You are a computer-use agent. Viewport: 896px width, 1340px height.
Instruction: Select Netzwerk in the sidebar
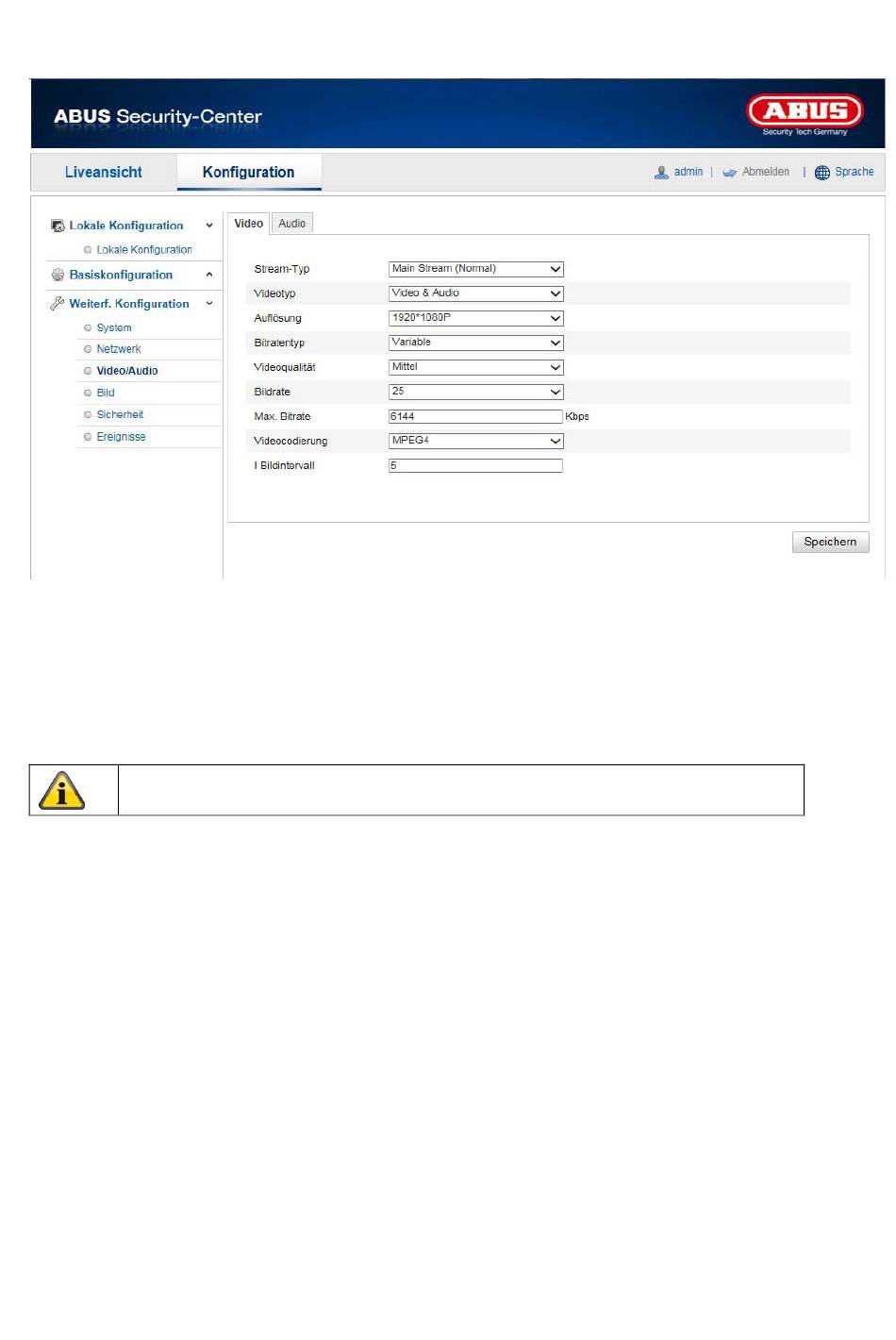119,349
